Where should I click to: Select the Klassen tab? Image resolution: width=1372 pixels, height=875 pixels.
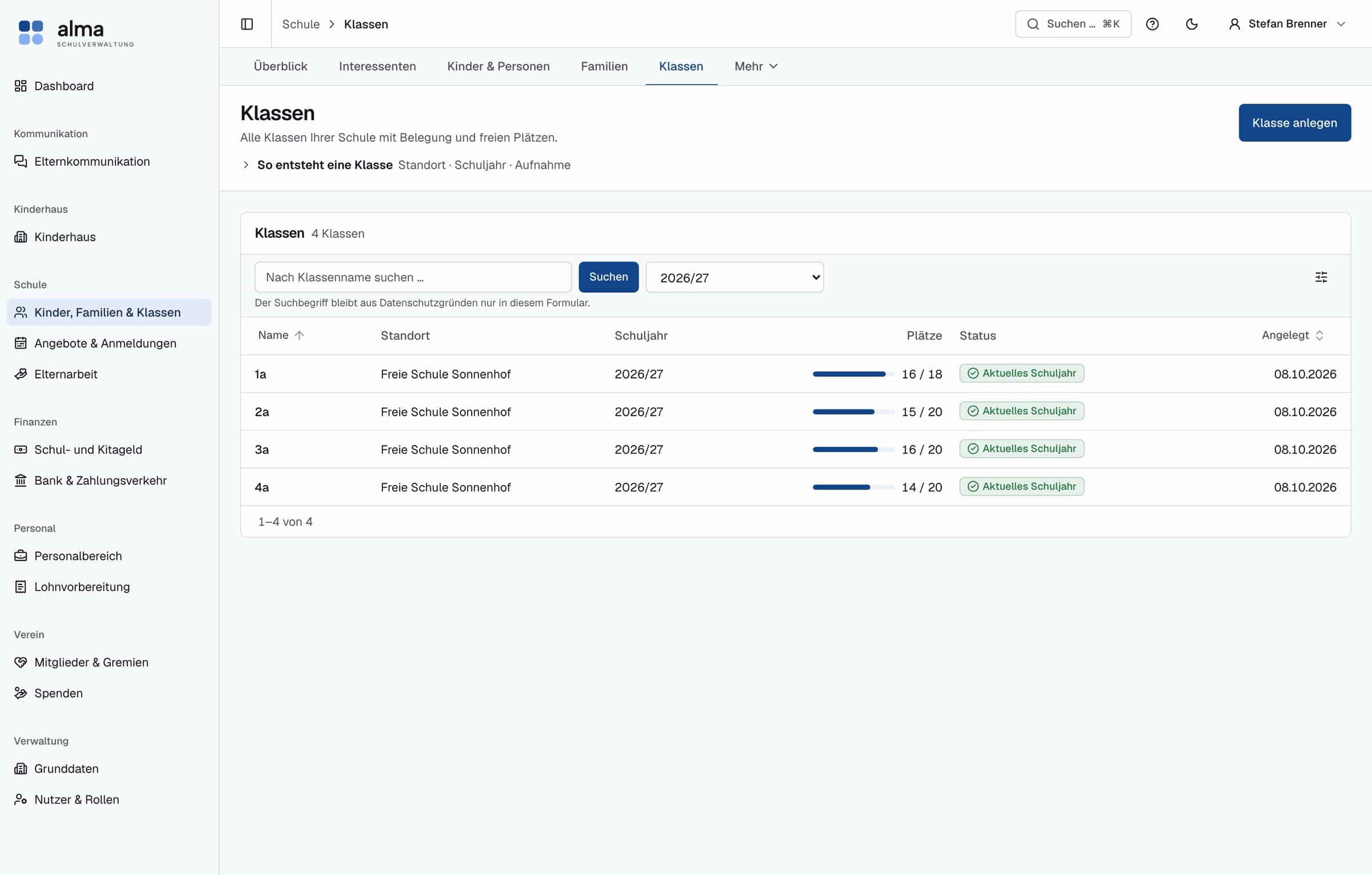(681, 66)
